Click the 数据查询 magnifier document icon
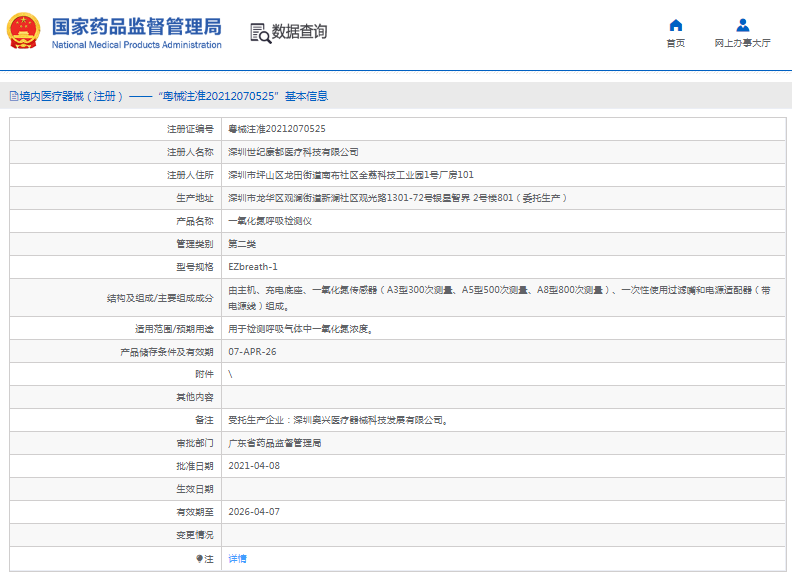This screenshot has height=575, width=792. coord(260,32)
